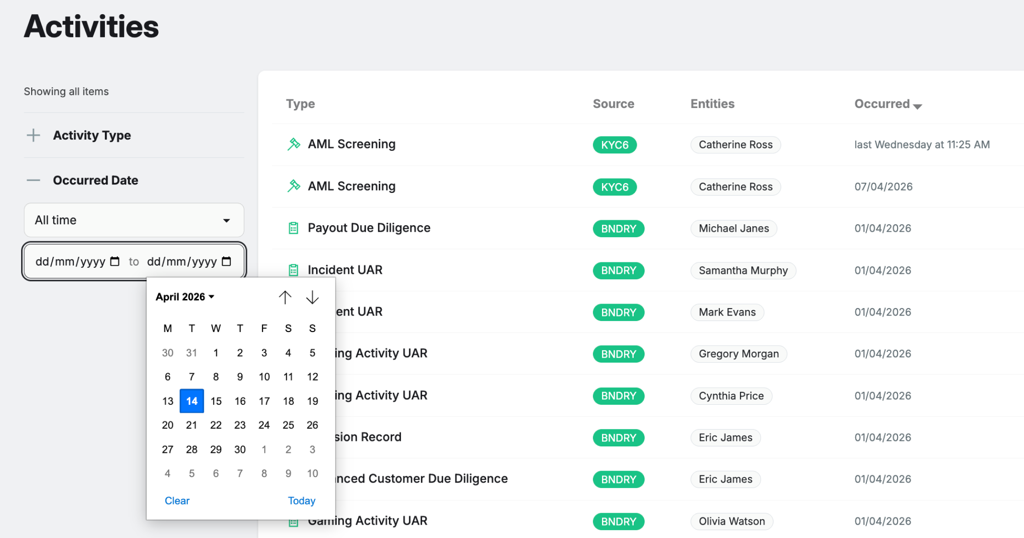Image resolution: width=1024 pixels, height=538 pixels.
Task: Click the Clear link in calendar
Action: click(177, 501)
